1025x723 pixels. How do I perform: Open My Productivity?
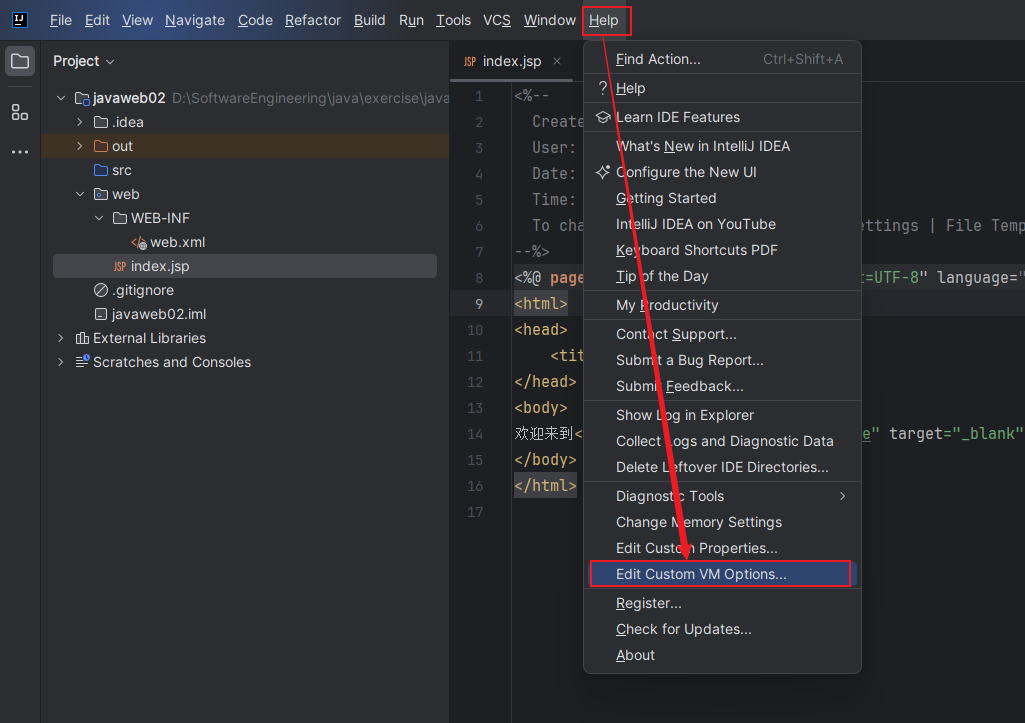point(722,305)
